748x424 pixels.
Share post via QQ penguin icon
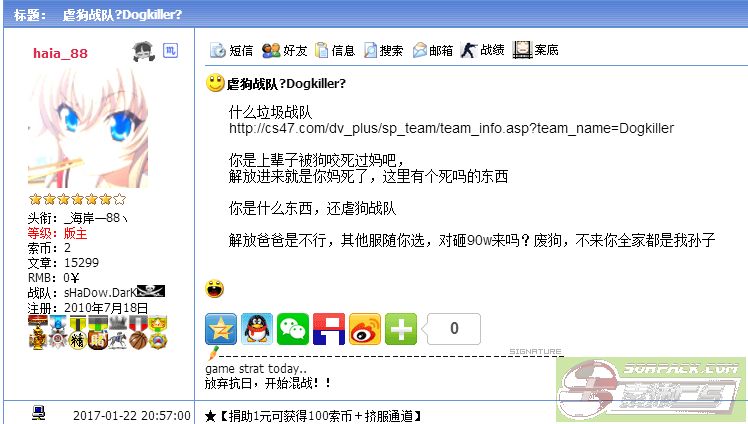(x=257, y=329)
